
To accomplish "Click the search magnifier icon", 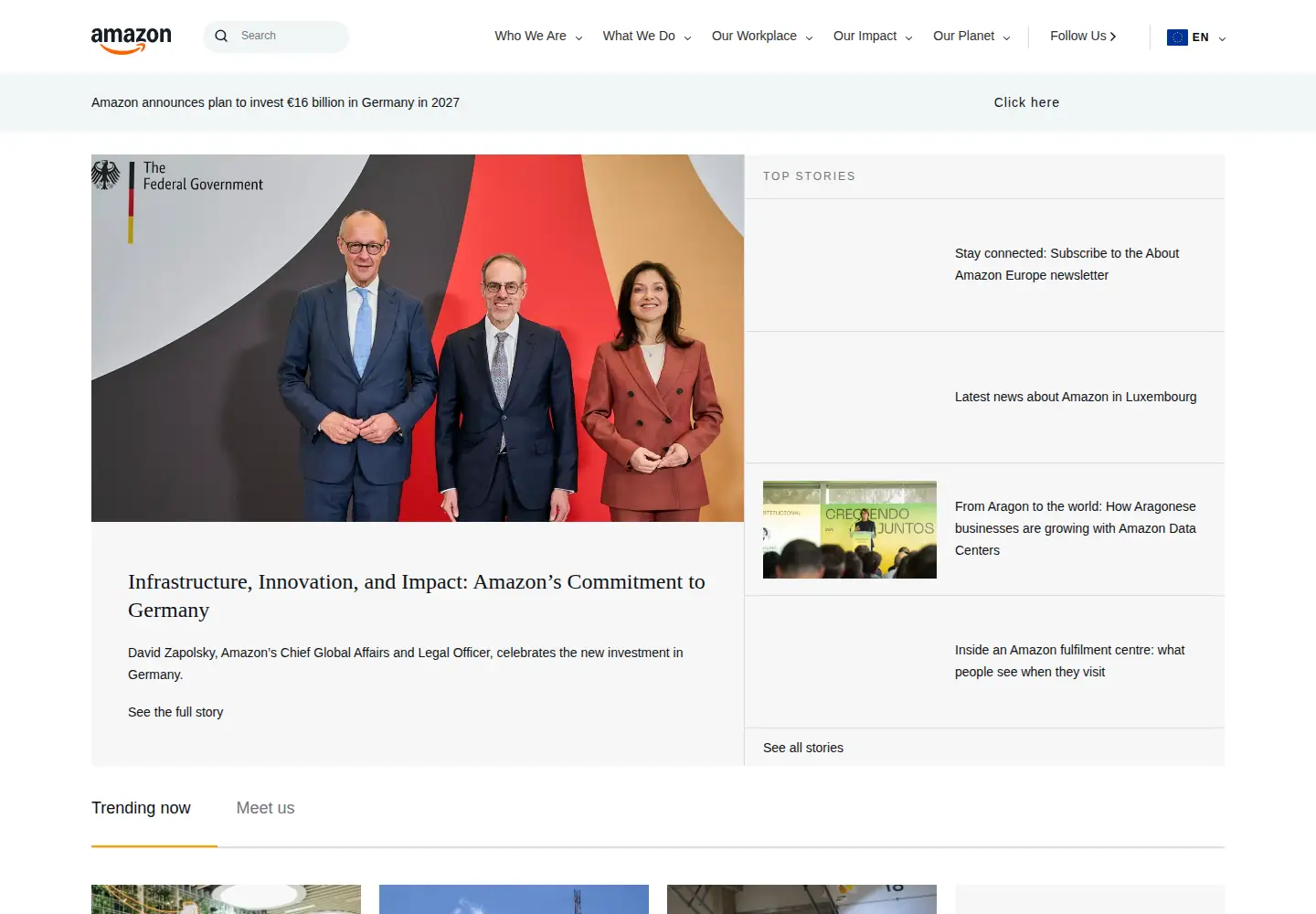I will 221,37.
